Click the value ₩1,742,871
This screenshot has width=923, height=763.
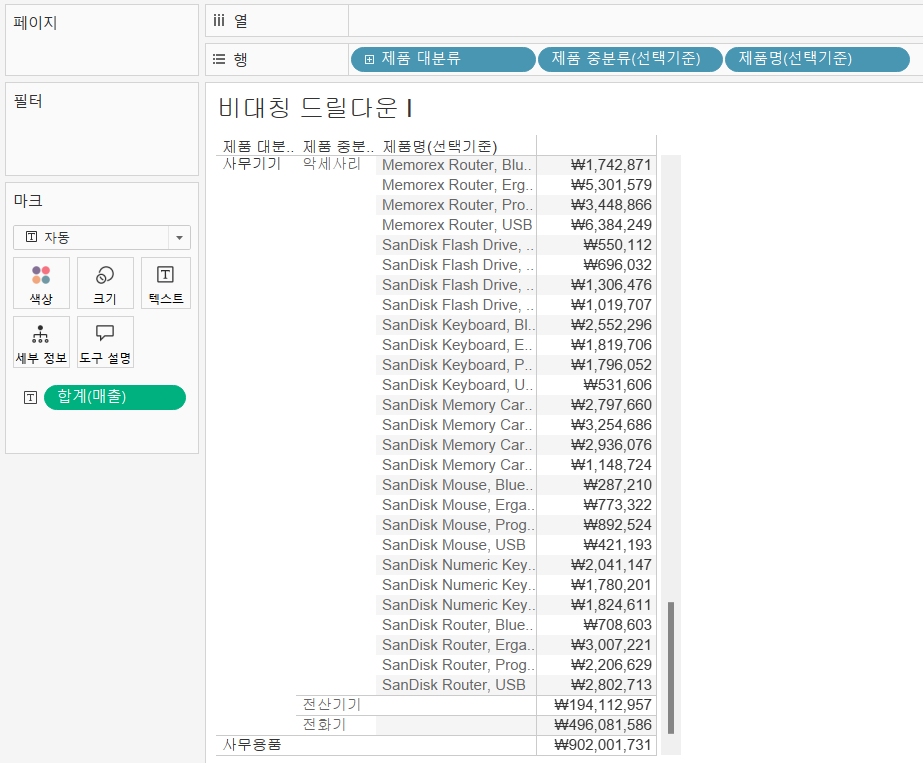click(x=611, y=165)
